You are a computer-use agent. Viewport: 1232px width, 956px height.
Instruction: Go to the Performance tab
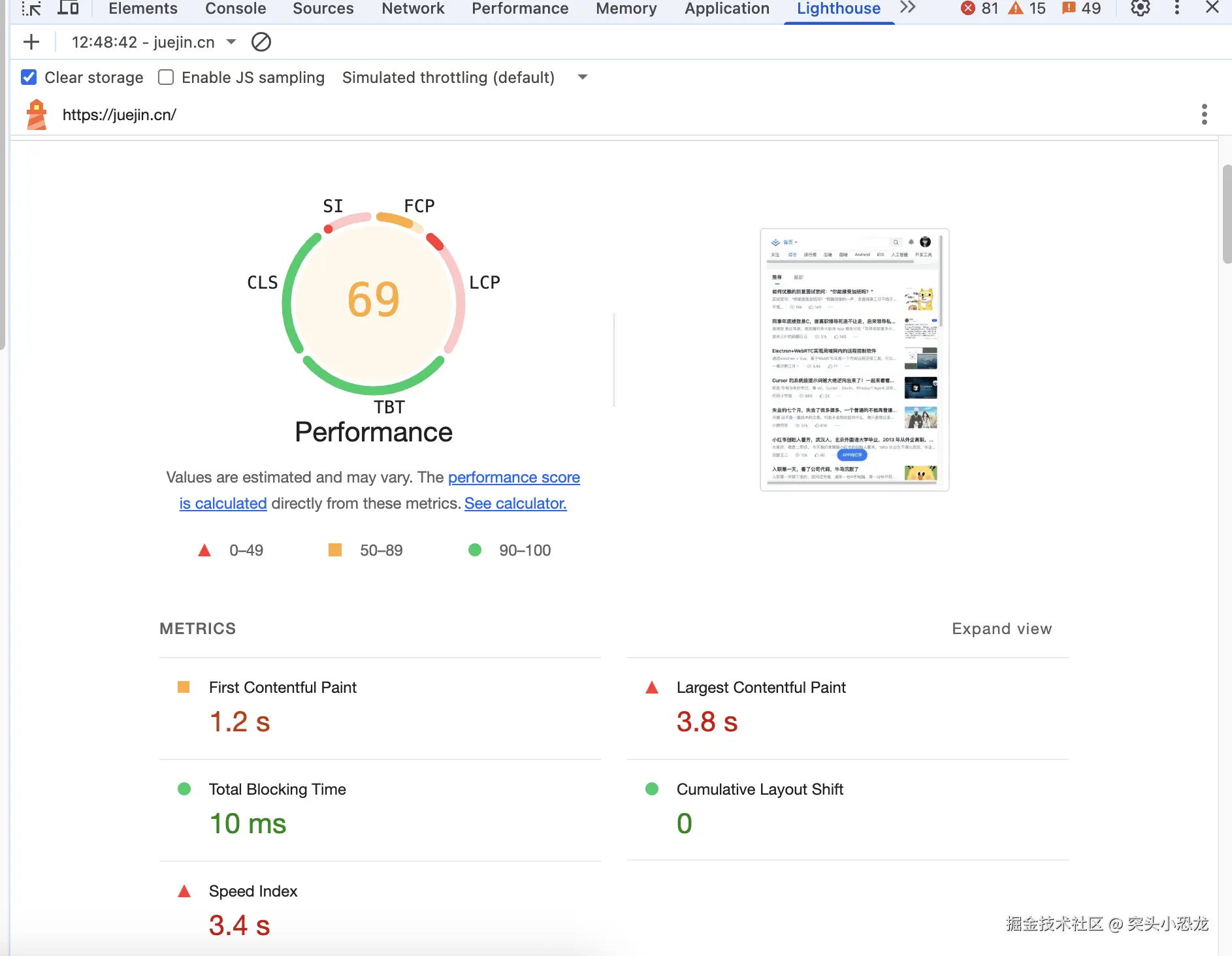tap(520, 8)
